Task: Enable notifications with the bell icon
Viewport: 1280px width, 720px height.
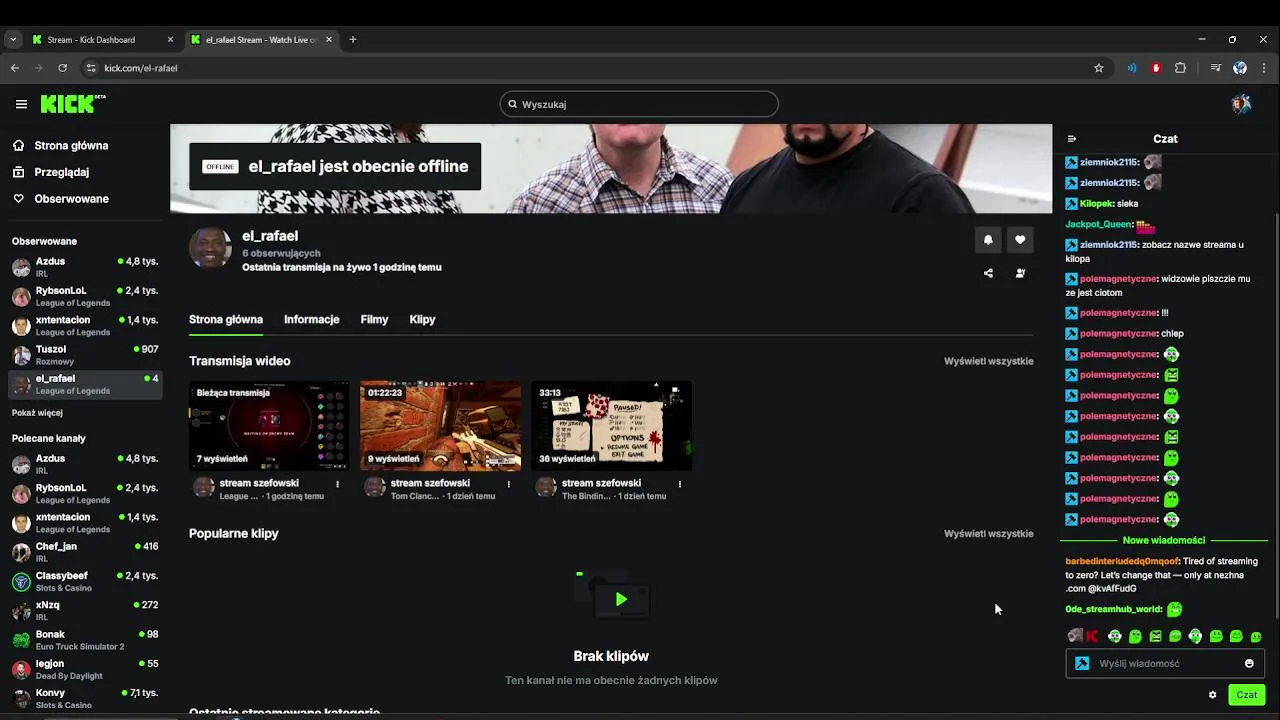Action: [988, 240]
